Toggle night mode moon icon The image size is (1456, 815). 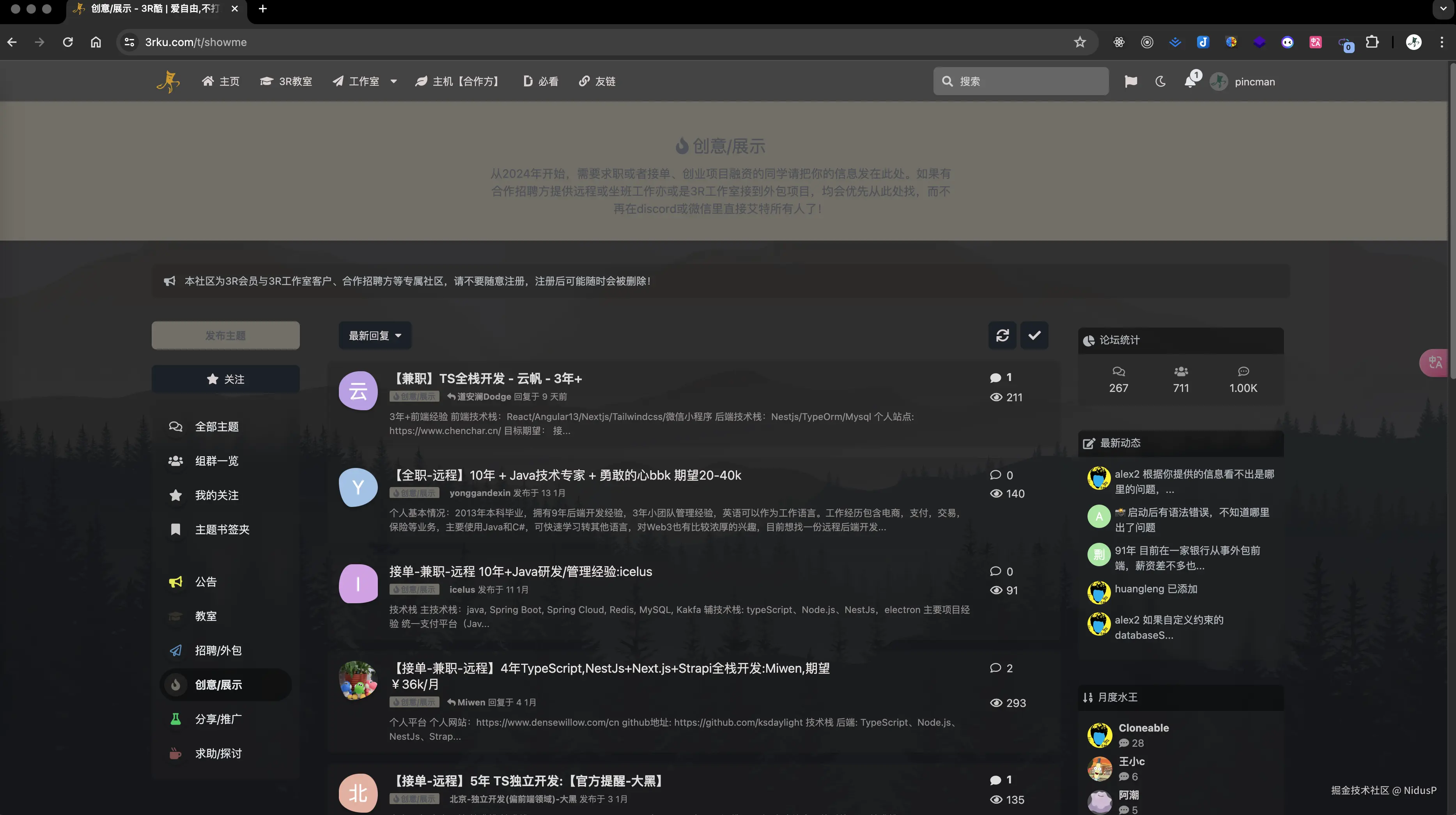pyautogui.click(x=1160, y=81)
